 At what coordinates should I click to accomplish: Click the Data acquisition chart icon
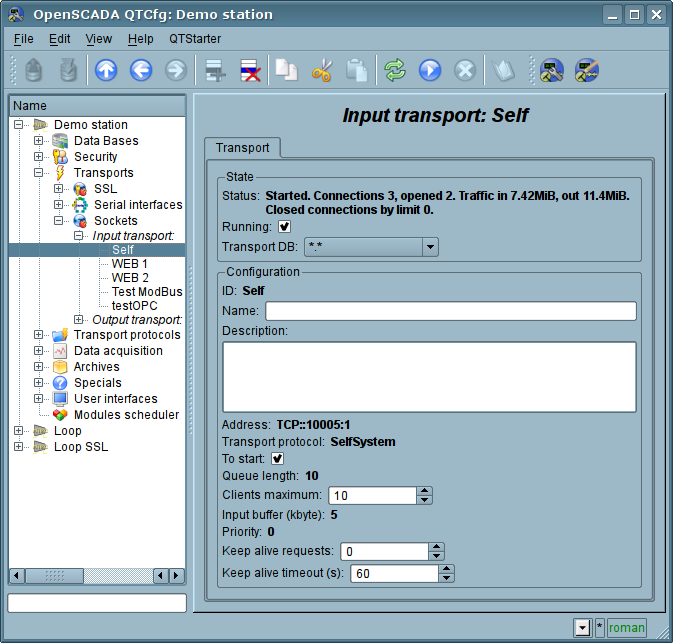pos(60,351)
